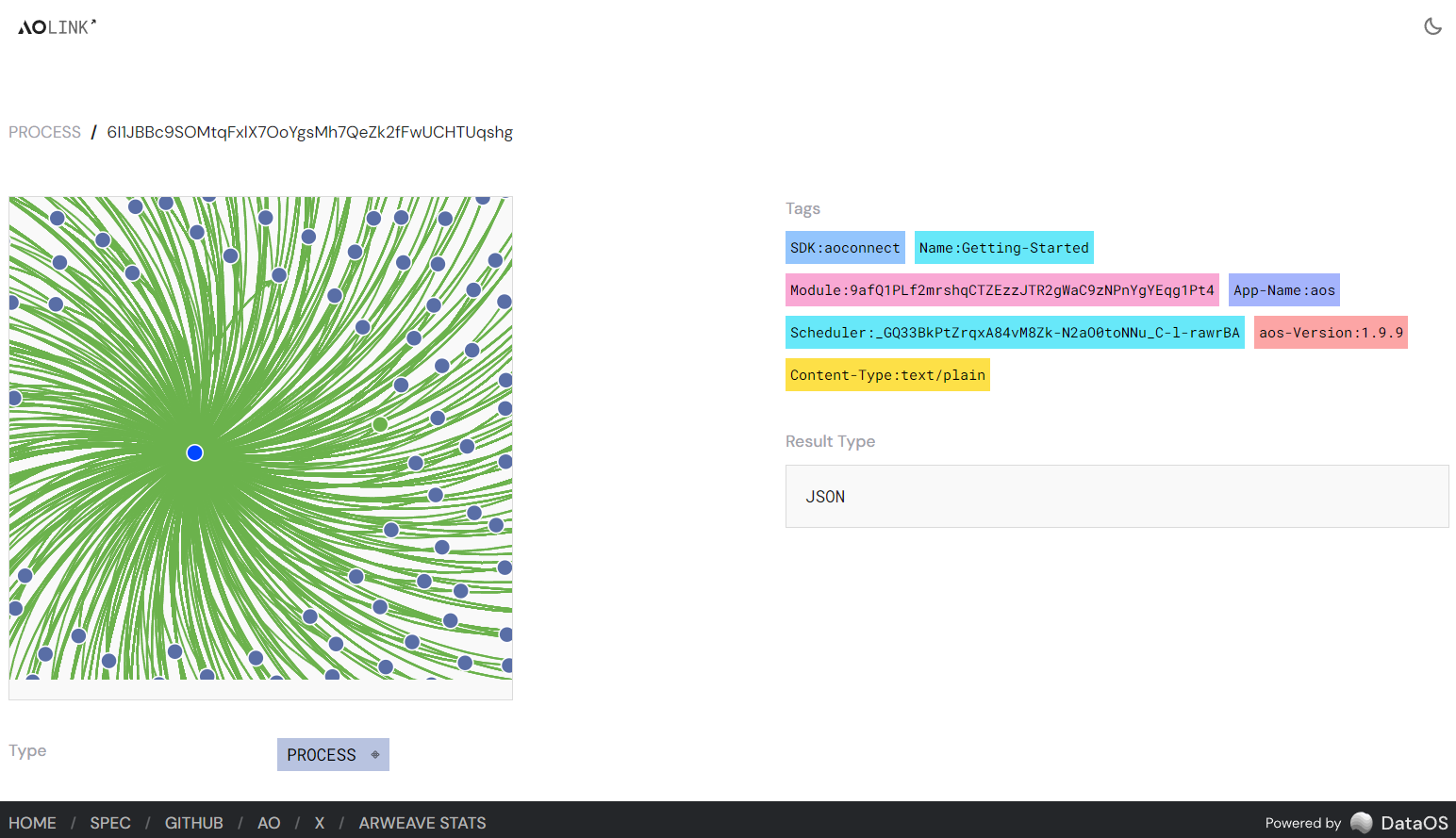This screenshot has width=1456, height=838.
Task: Click the AOLINK logo
Action: [57, 27]
